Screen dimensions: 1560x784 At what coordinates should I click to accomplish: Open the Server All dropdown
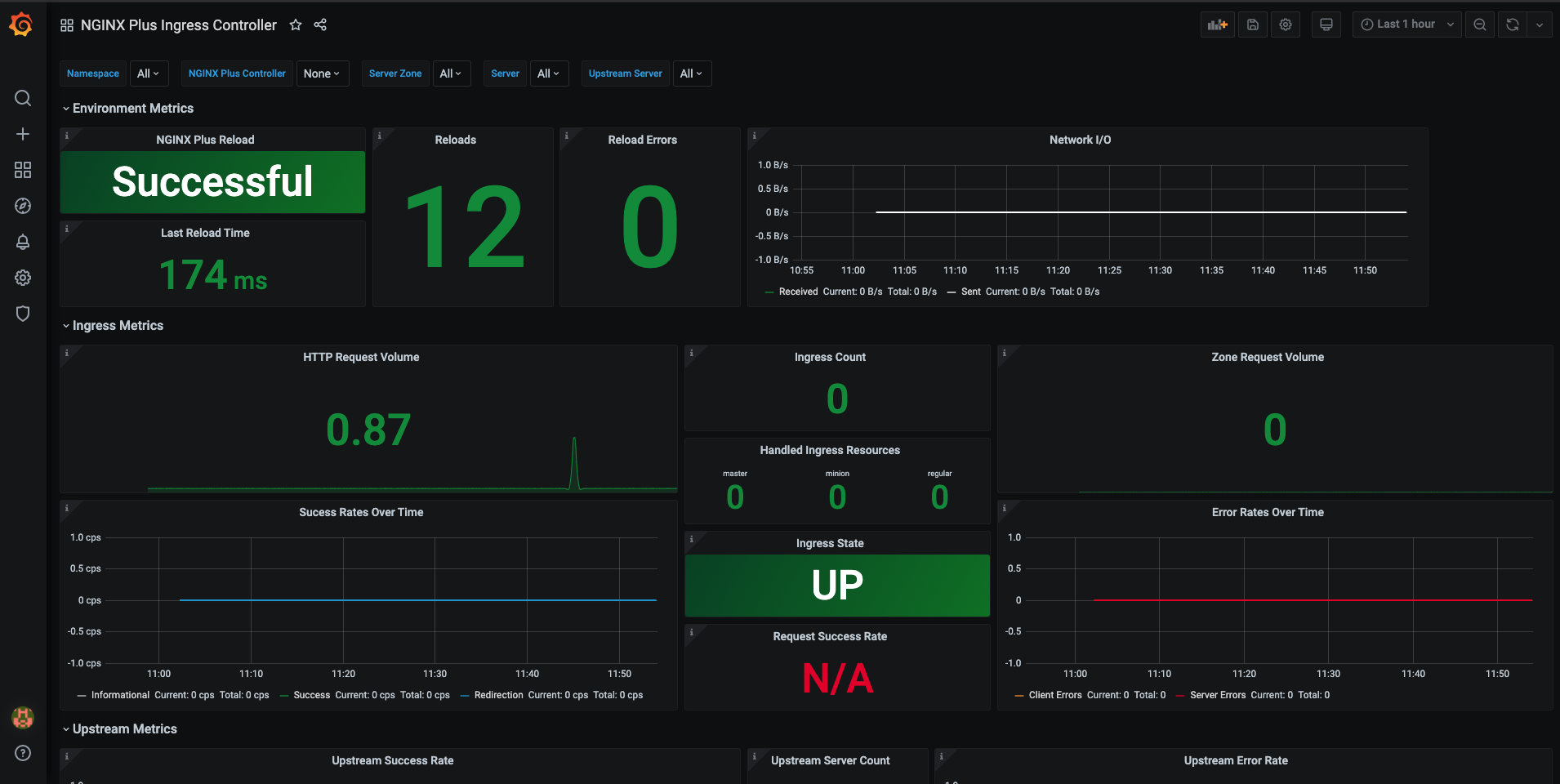(549, 73)
